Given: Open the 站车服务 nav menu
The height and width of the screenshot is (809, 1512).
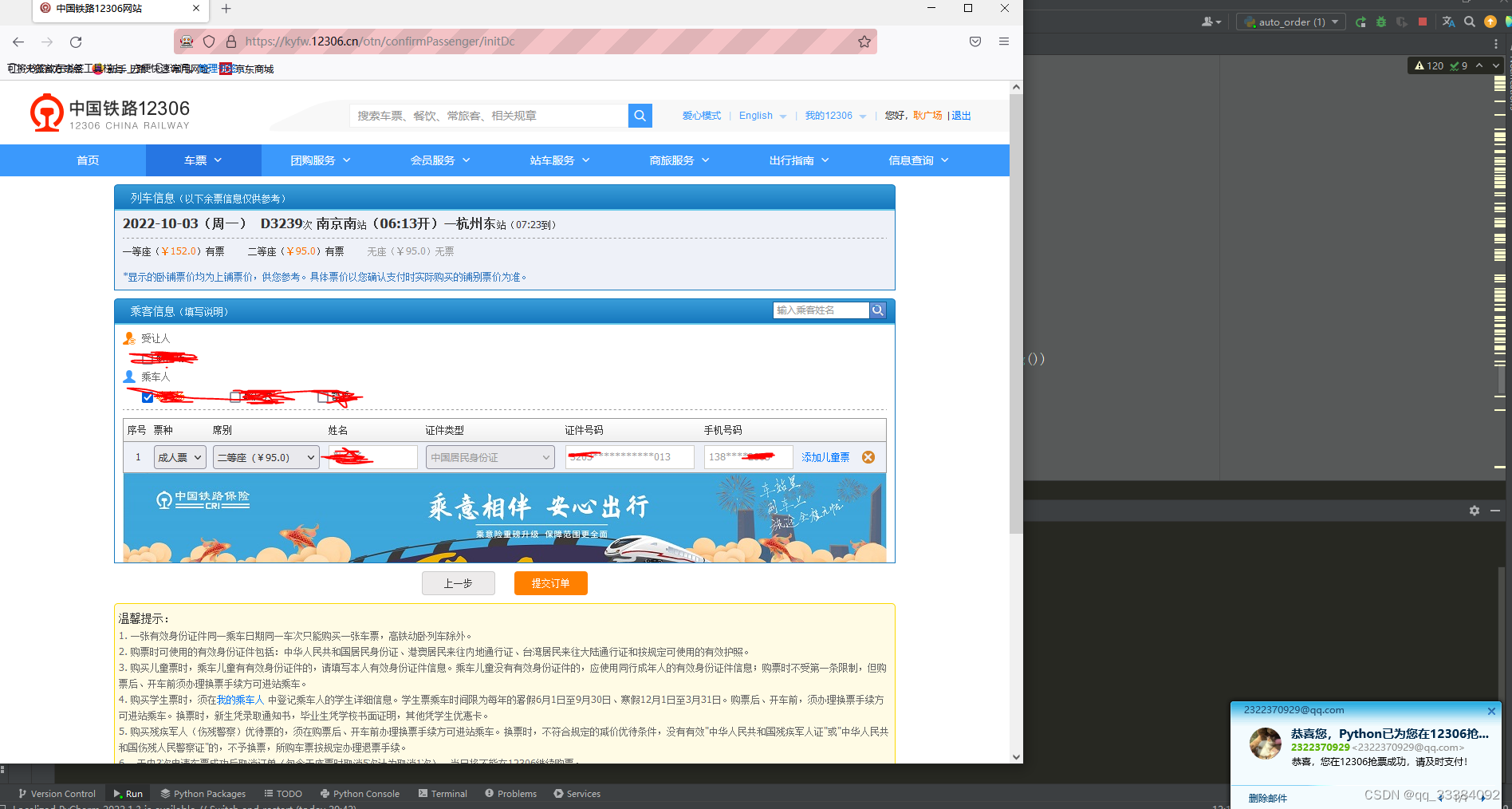Looking at the screenshot, I should tap(560, 160).
